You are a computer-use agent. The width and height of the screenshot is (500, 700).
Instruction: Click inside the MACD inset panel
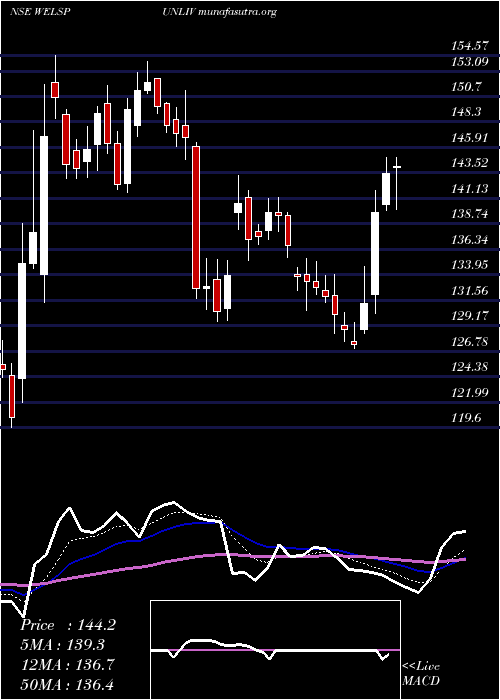[275, 650]
